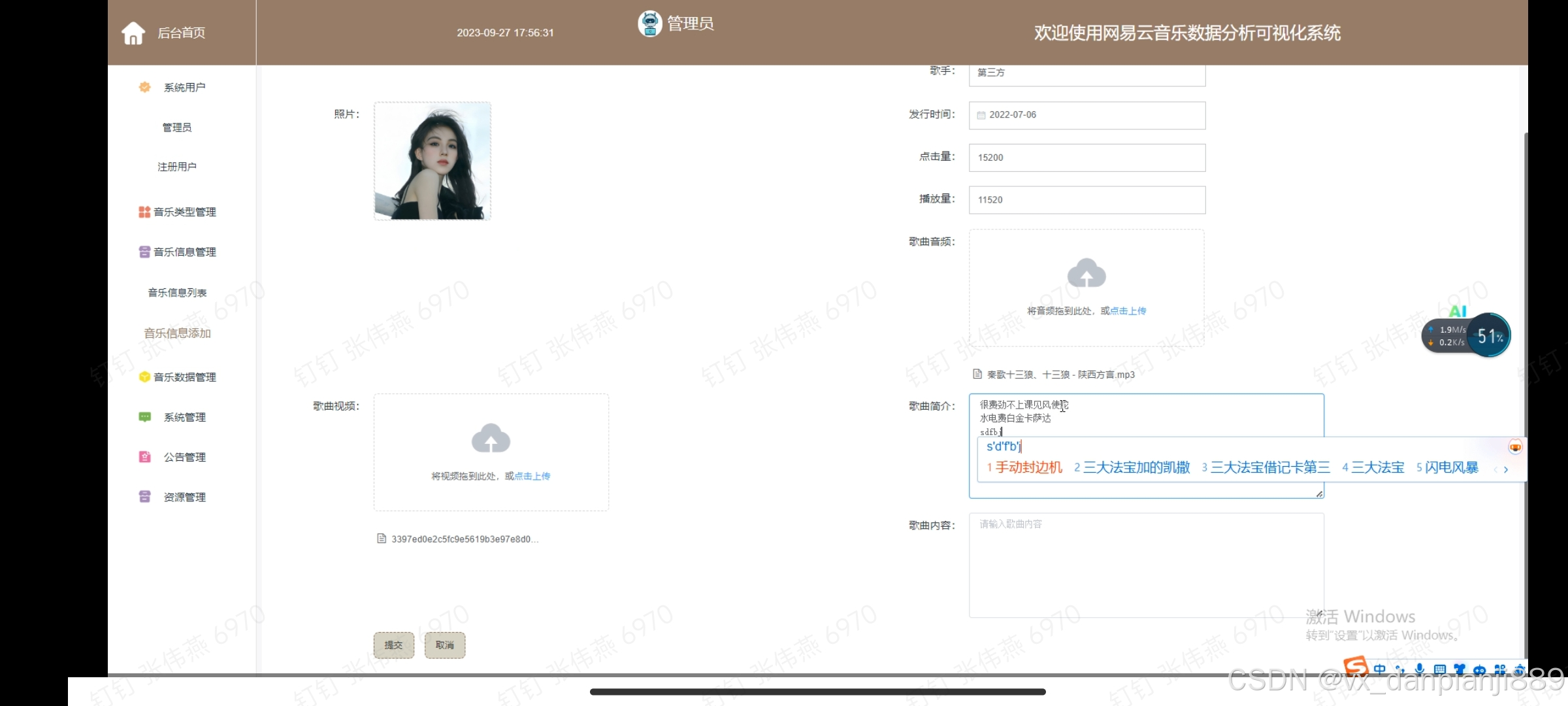
Task: Click the 取消 cancel button
Action: coord(444,645)
